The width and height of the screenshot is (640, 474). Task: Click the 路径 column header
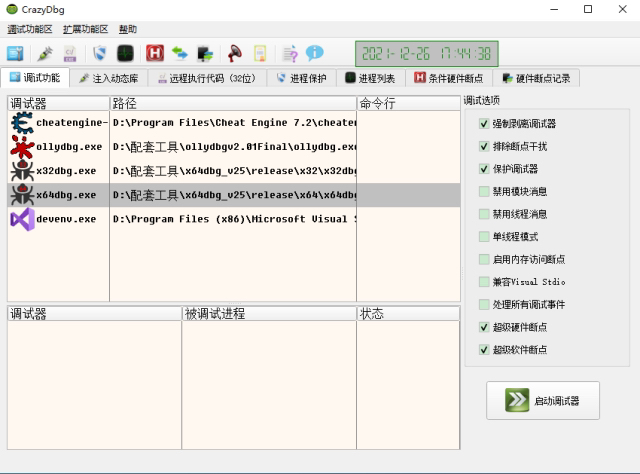click(233, 103)
